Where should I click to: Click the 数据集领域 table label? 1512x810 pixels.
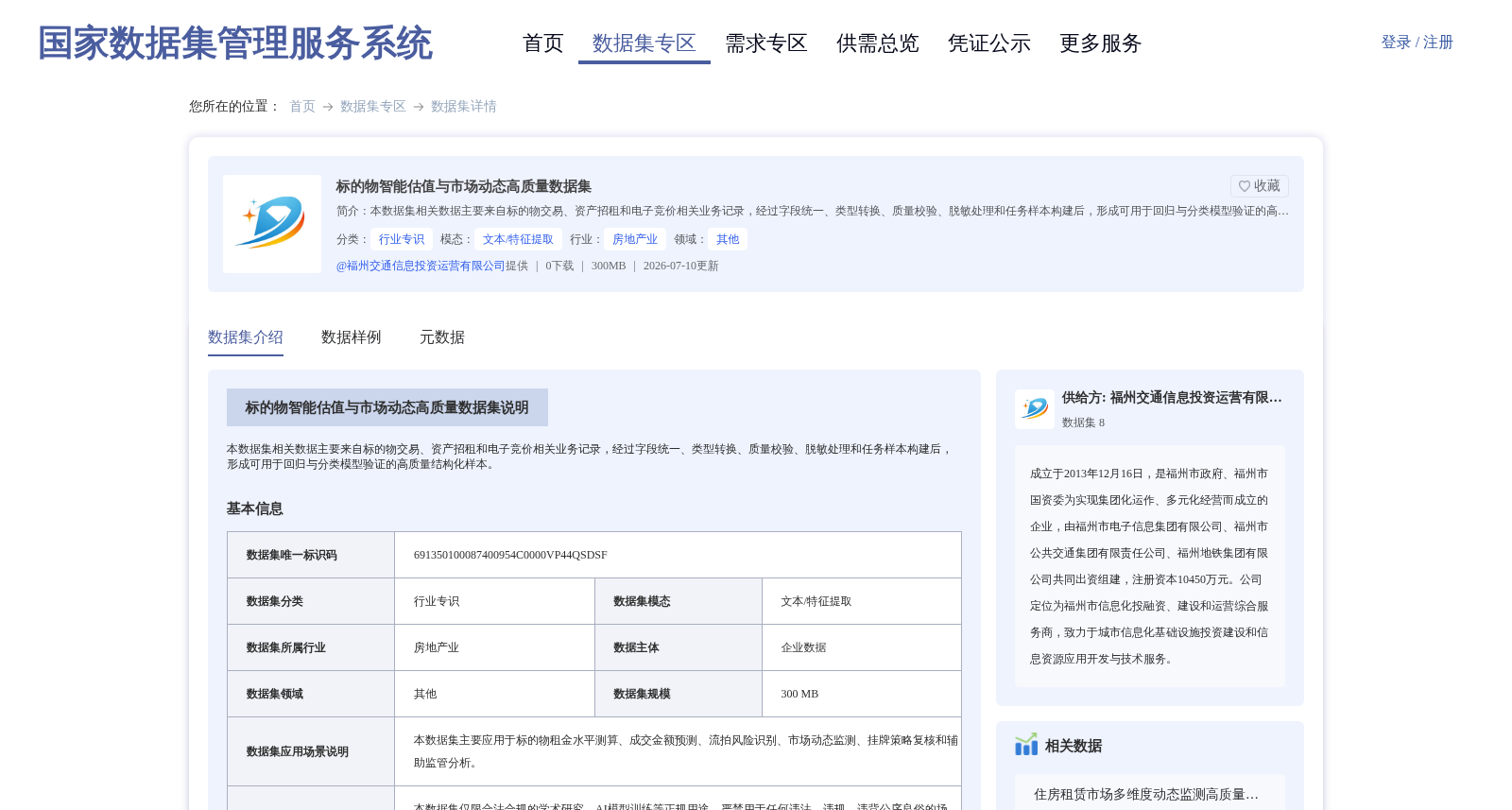(275, 694)
